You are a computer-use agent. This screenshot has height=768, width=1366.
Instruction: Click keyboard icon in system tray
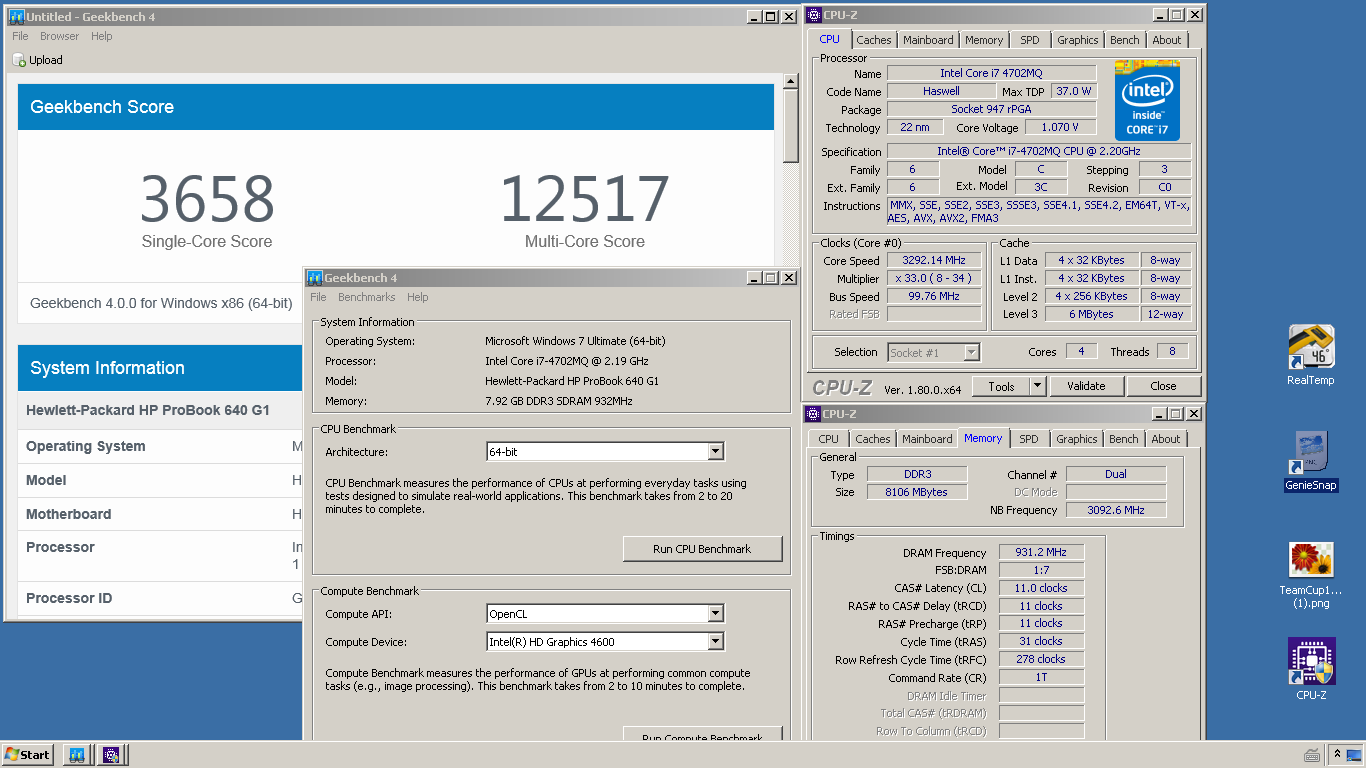[x=1312, y=755]
